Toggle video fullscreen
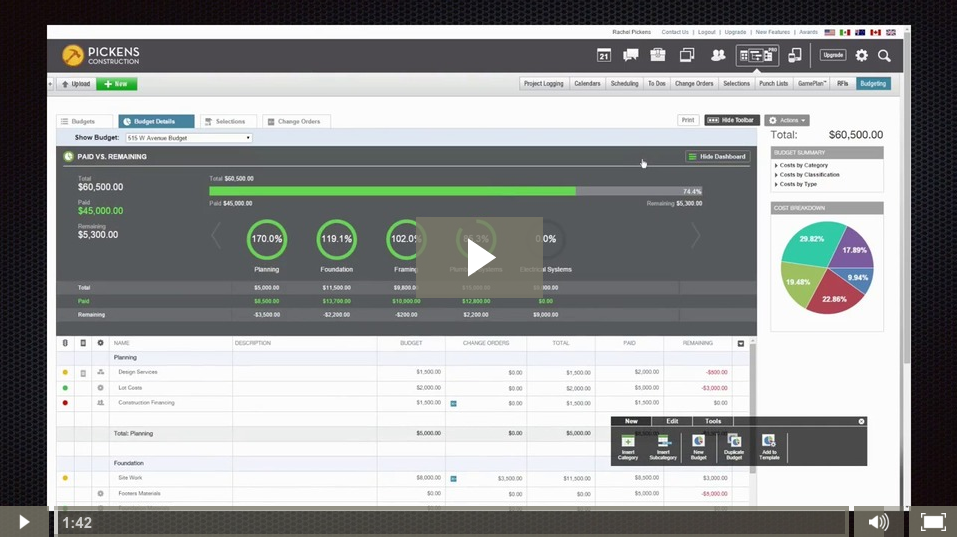Screen dimensions: 957x537 click(x=933, y=522)
